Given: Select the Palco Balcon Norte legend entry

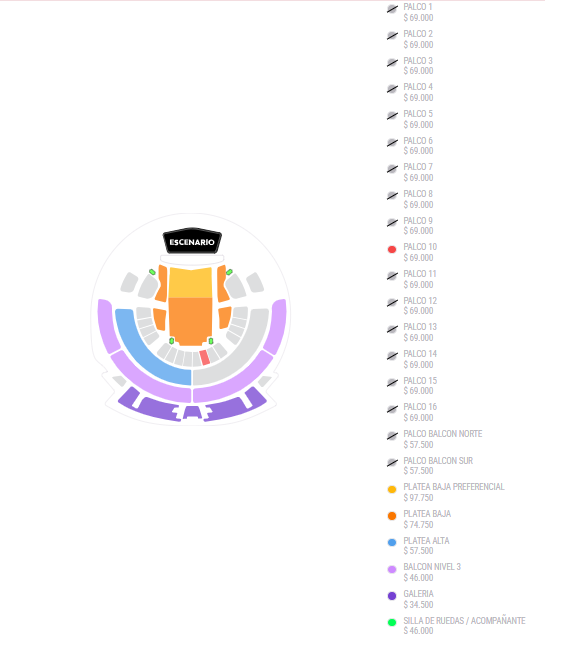Looking at the screenshot, I should (443, 439).
